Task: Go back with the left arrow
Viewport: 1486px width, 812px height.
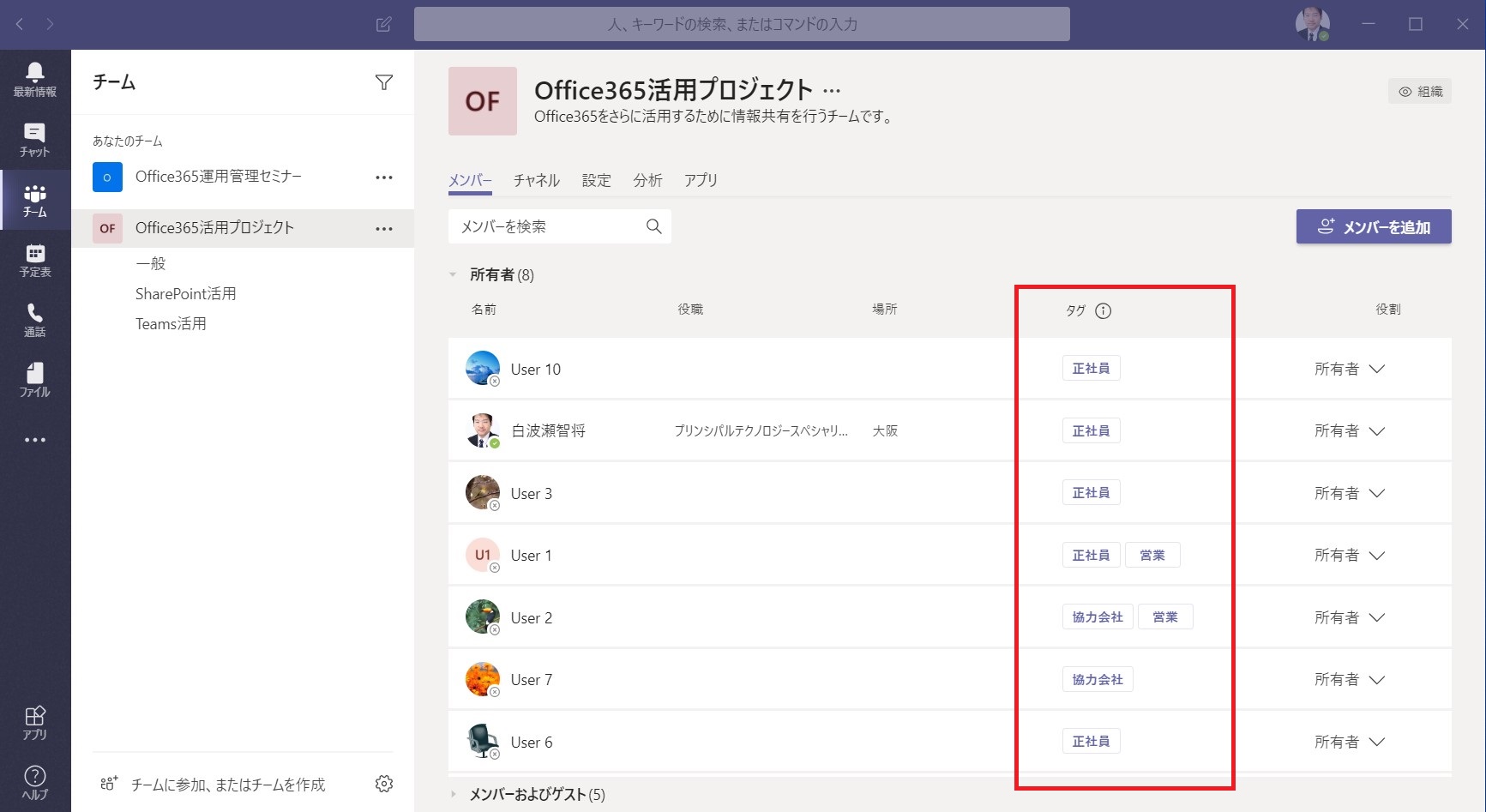Action: pyautogui.click(x=20, y=24)
